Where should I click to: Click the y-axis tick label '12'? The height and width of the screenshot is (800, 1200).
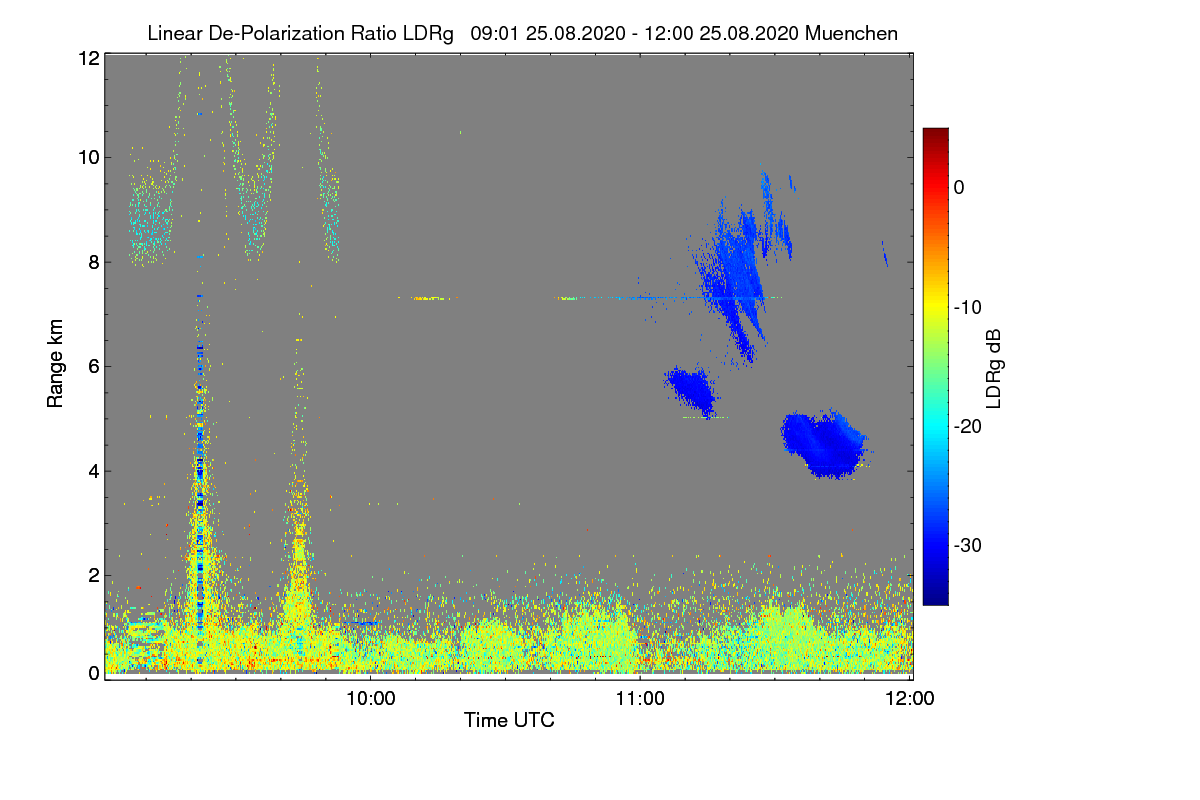click(x=88, y=58)
